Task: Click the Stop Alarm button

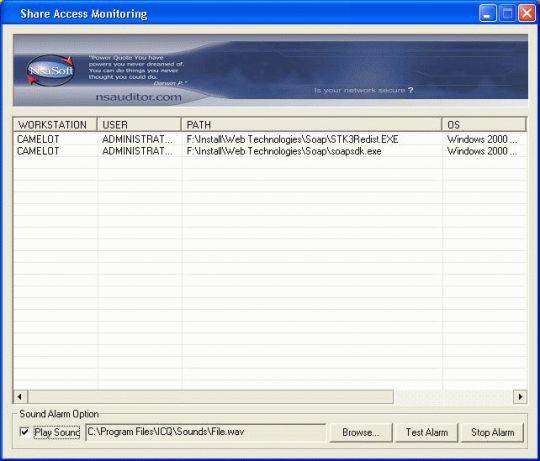Action: 492,432
